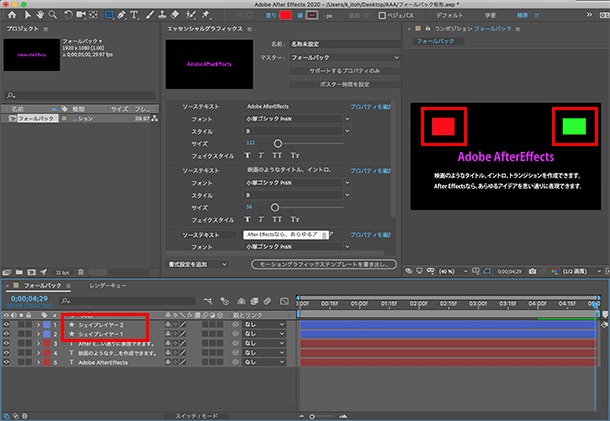Open the (1/2画質) resolution dropdown

(x=582, y=271)
